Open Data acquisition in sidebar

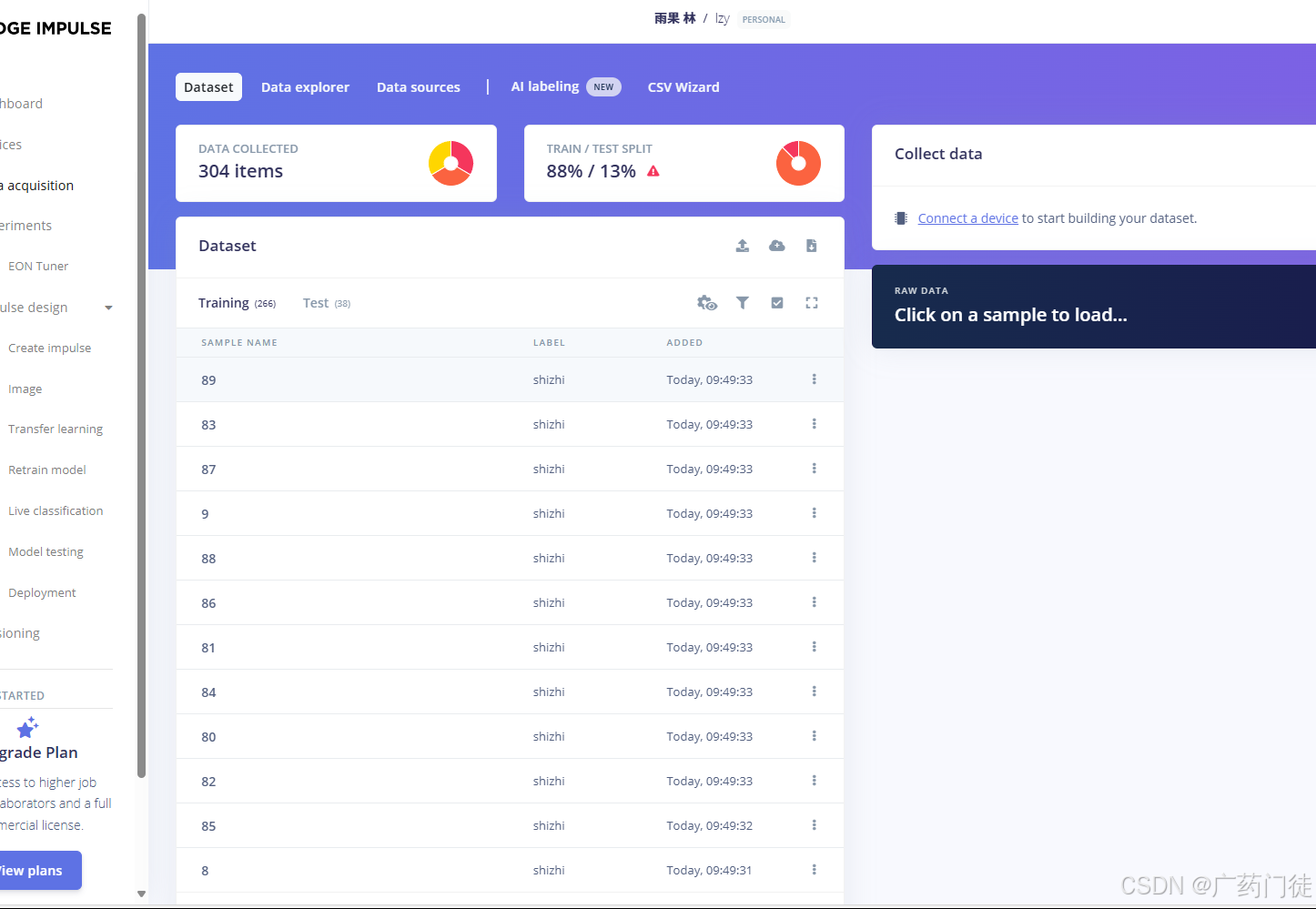36,186
